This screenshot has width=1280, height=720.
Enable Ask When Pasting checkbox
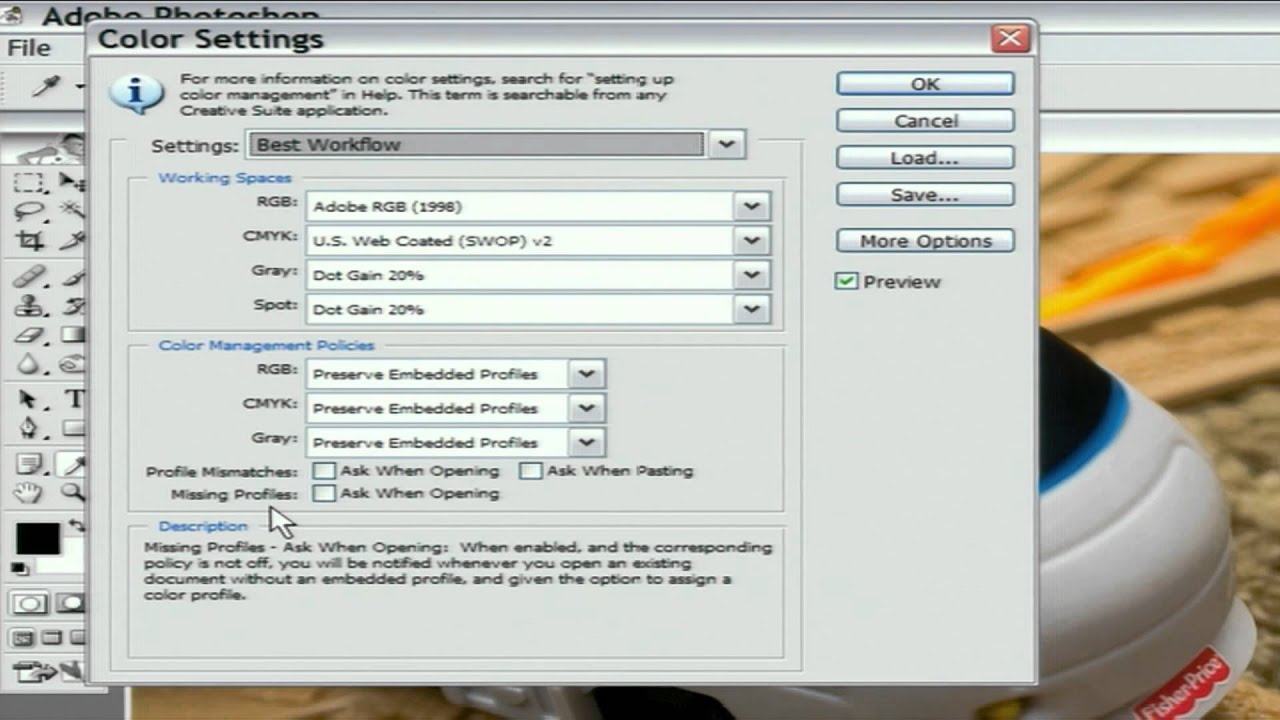[531, 470]
